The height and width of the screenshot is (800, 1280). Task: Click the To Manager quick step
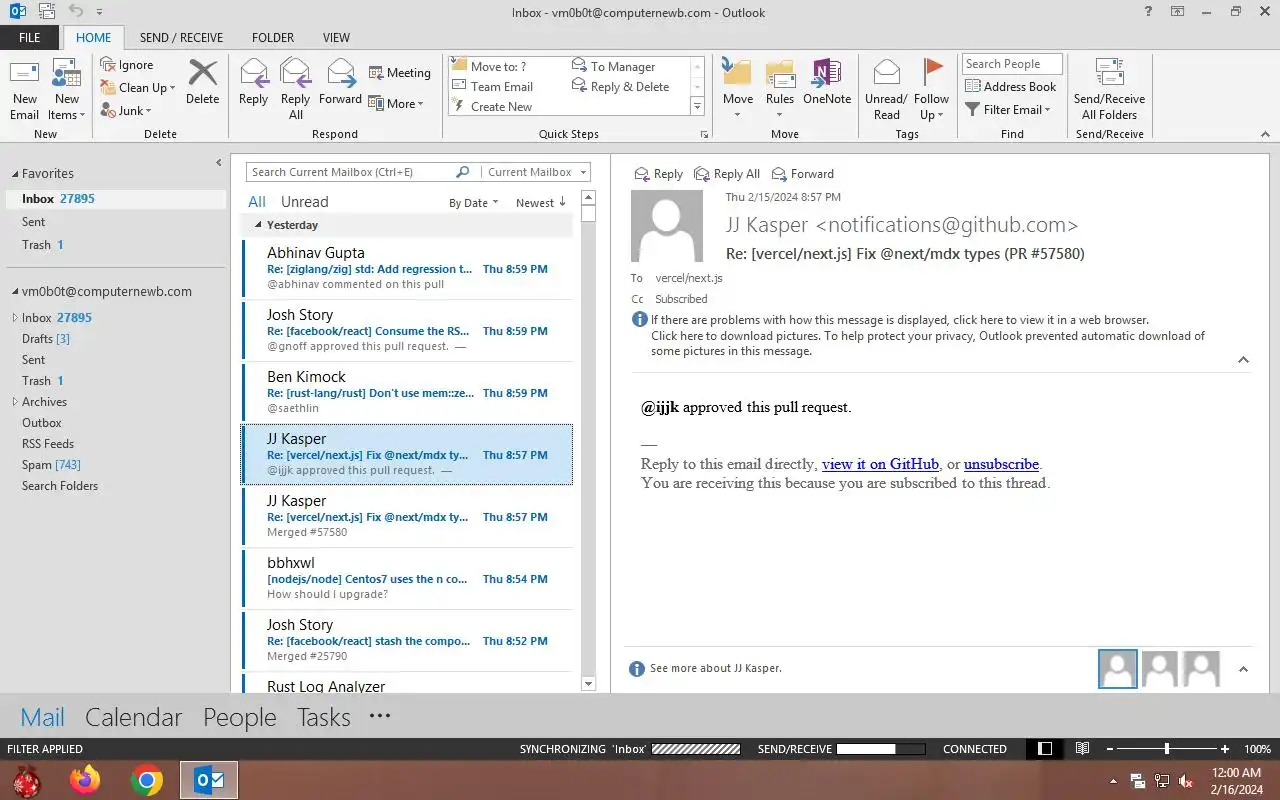[x=613, y=67]
